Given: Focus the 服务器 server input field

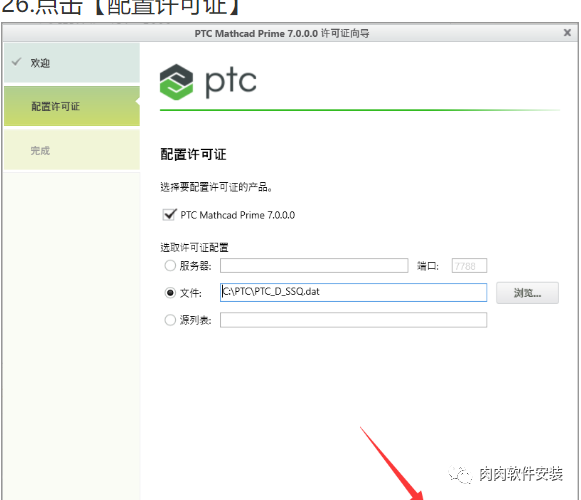Looking at the screenshot, I should point(314,265).
